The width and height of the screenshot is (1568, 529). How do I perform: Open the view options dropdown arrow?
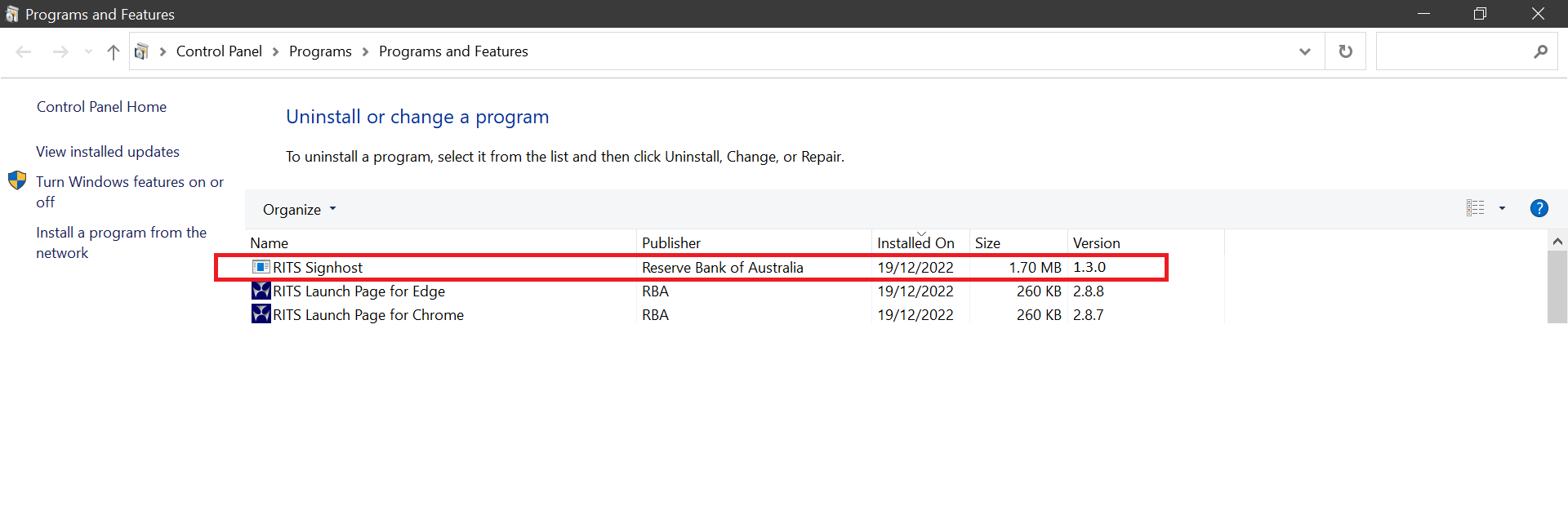click(1502, 208)
